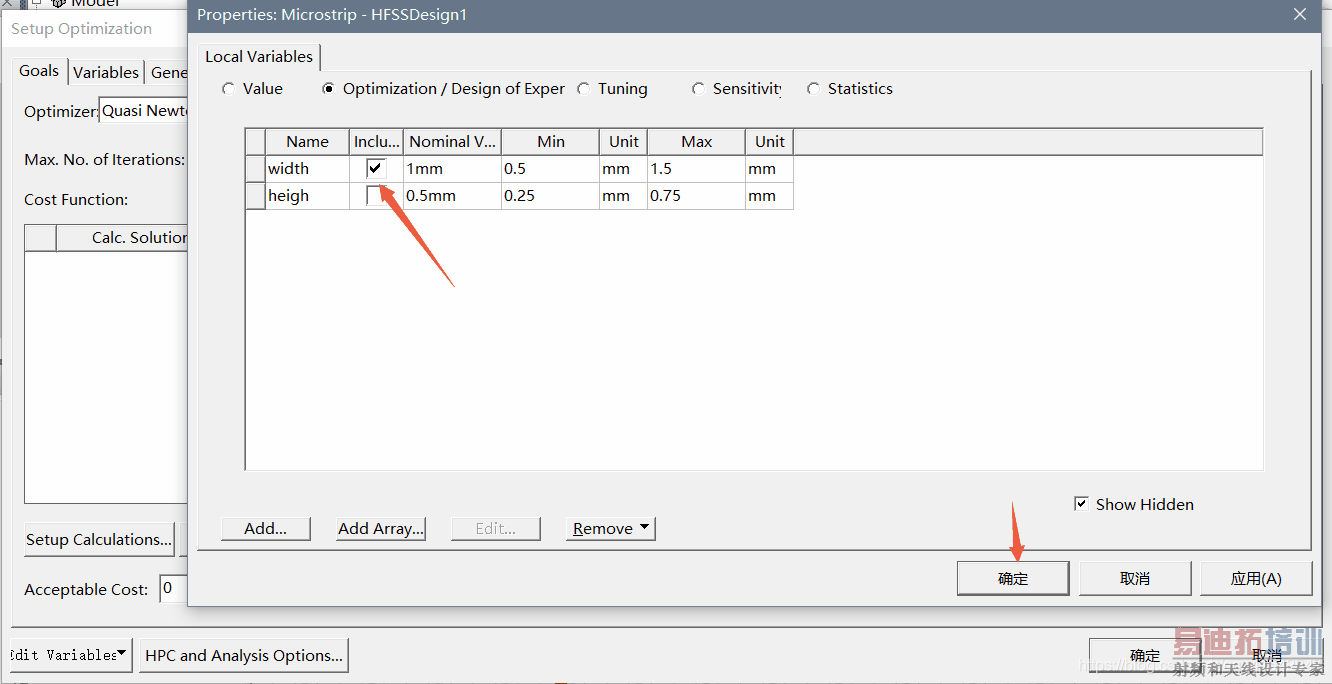Viewport: 1332px width, 684px height.
Task: Switch to Variables tab in Setup Optimization
Action: pyautogui.click(x=106, y=72)
